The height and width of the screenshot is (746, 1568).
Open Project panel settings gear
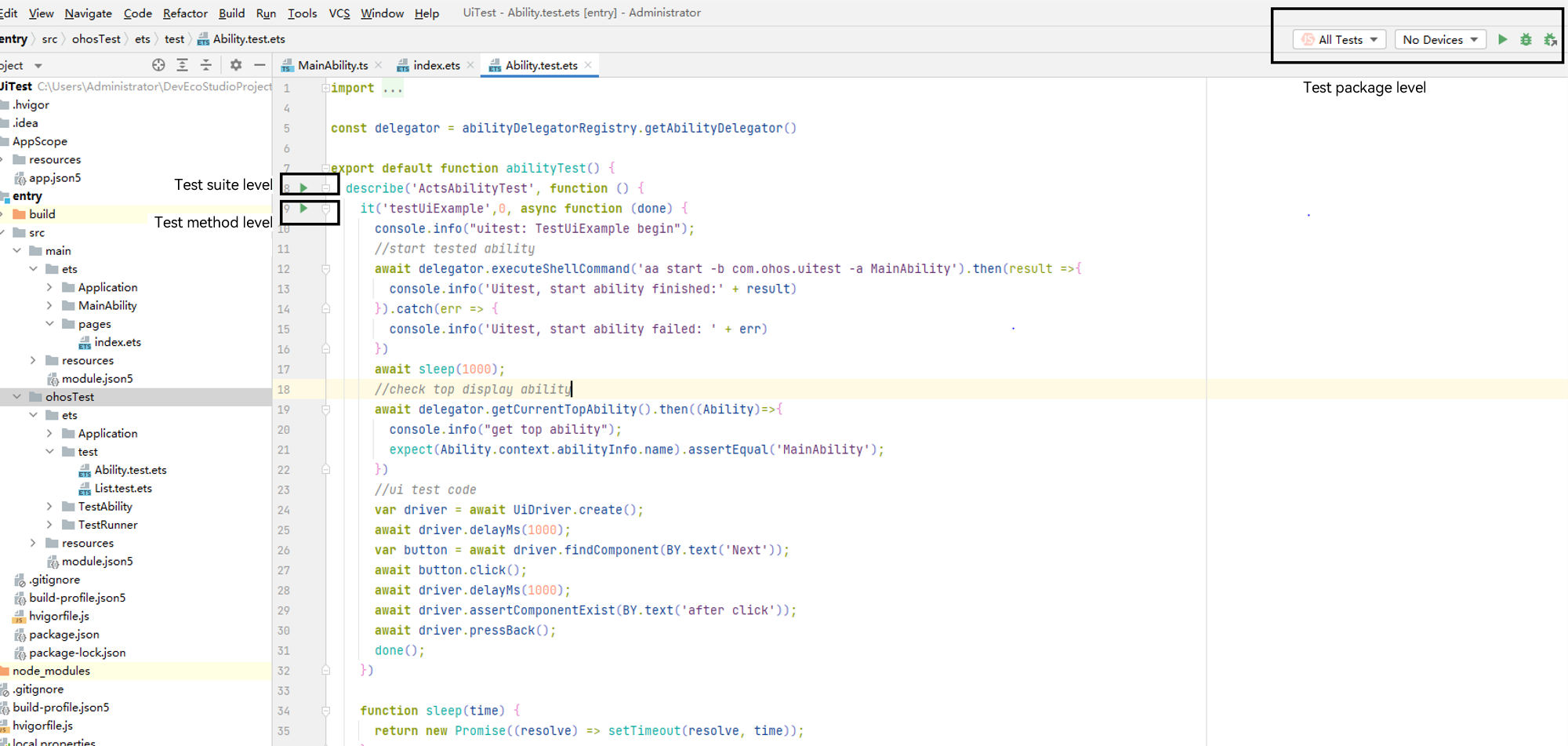coord(235,65)
